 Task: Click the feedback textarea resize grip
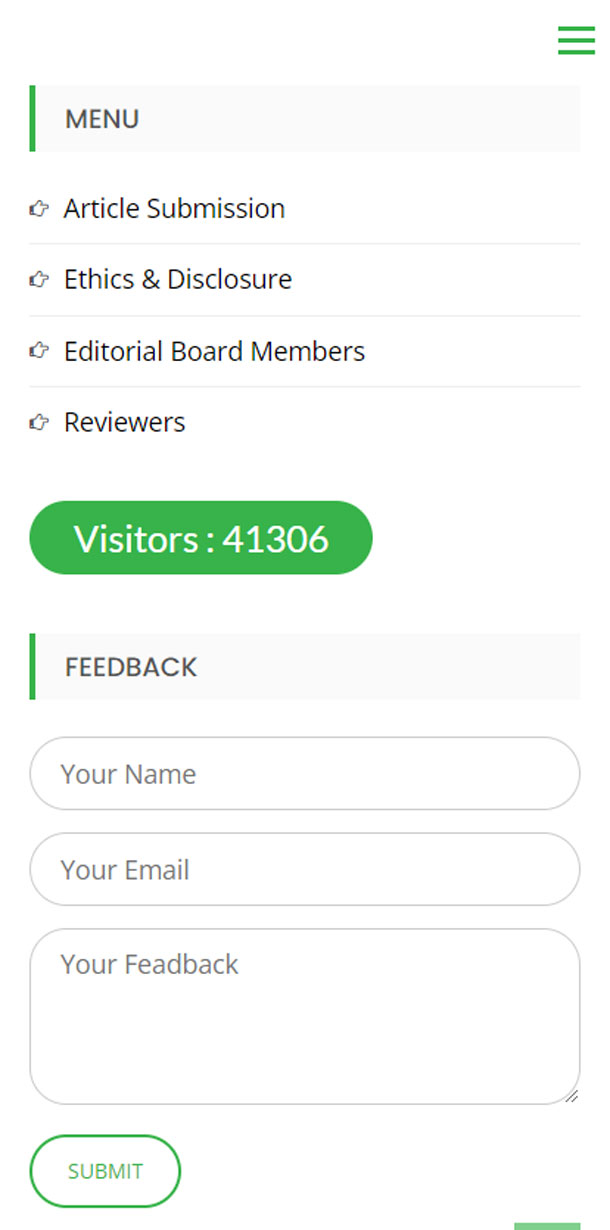(x=571, y=1096)
